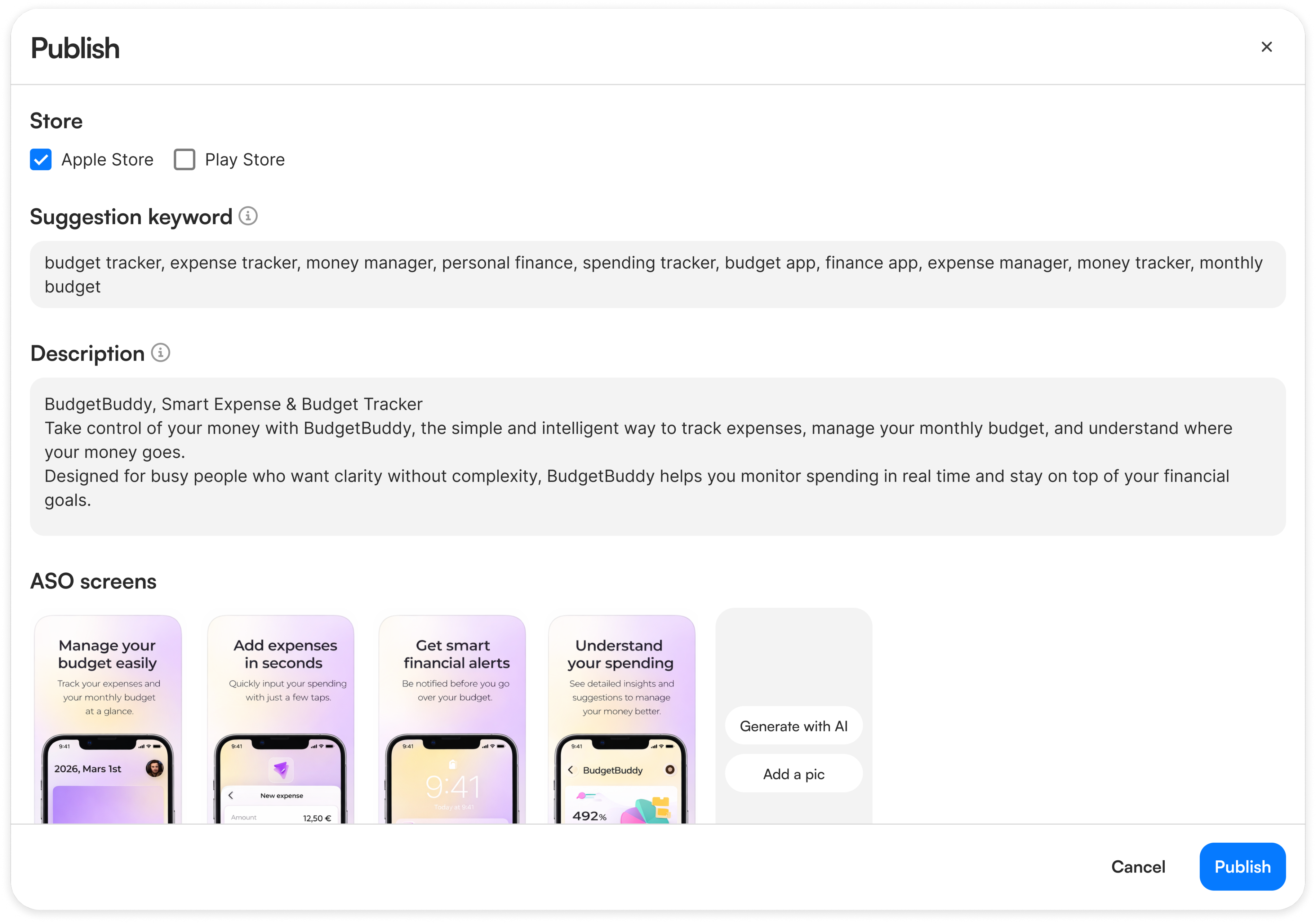This screenshot has height=923, width=1316.
Task: Click the Add a pic button
Action: [x=793, y=774]
